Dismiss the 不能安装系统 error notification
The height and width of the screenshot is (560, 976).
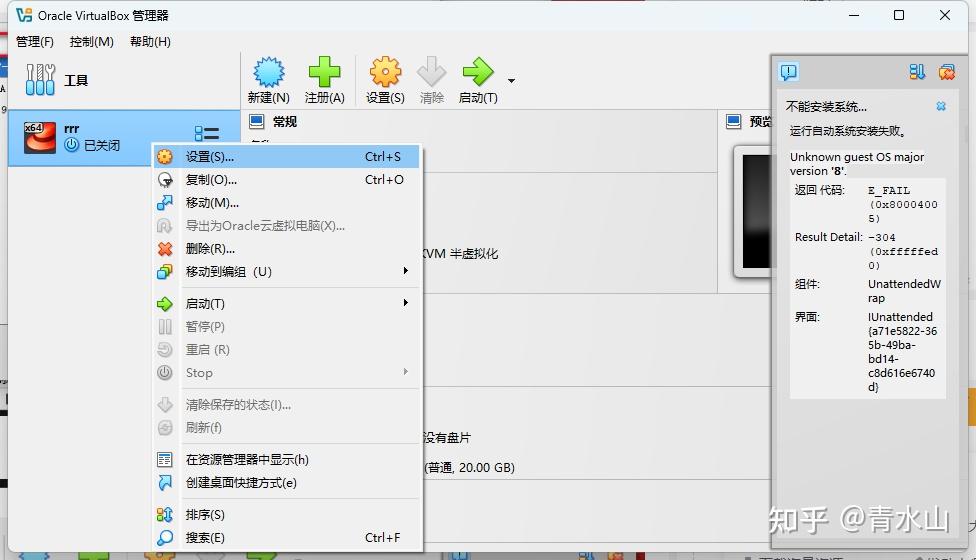[x=941, y=106]
